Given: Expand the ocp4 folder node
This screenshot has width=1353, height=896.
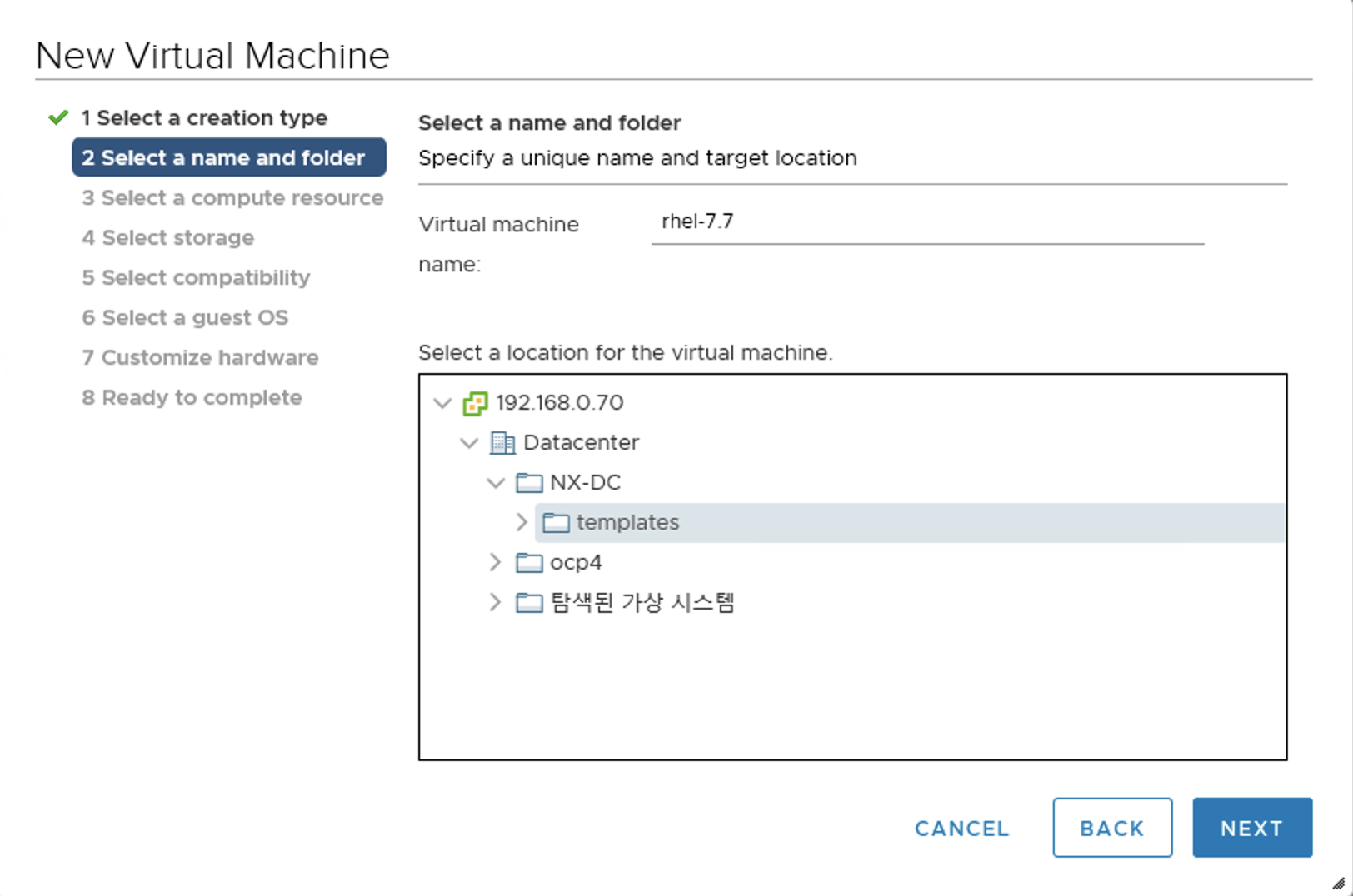Looking at the screenshot, I should tap(495, 562).
